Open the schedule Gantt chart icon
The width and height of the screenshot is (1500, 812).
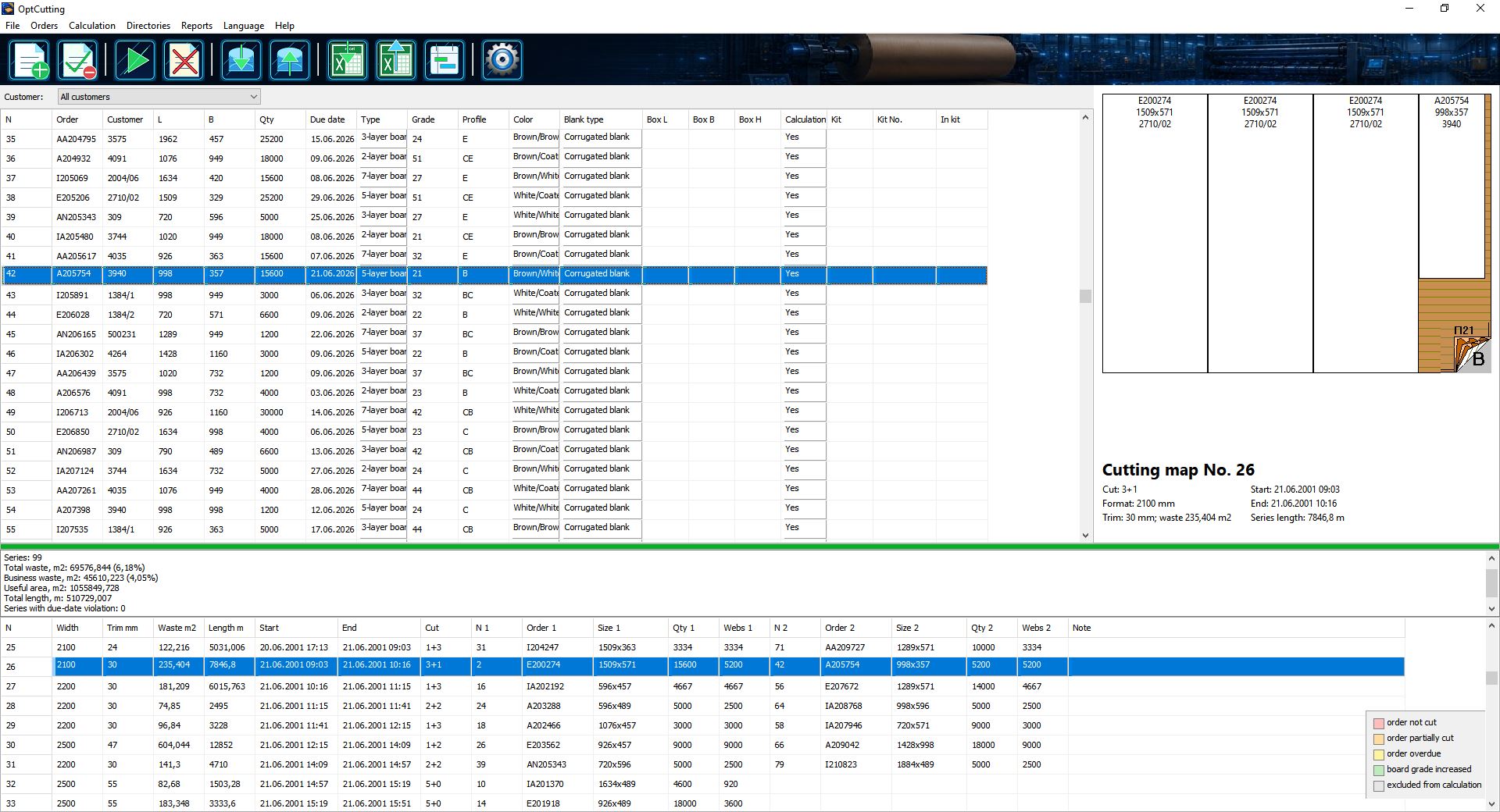445,60
